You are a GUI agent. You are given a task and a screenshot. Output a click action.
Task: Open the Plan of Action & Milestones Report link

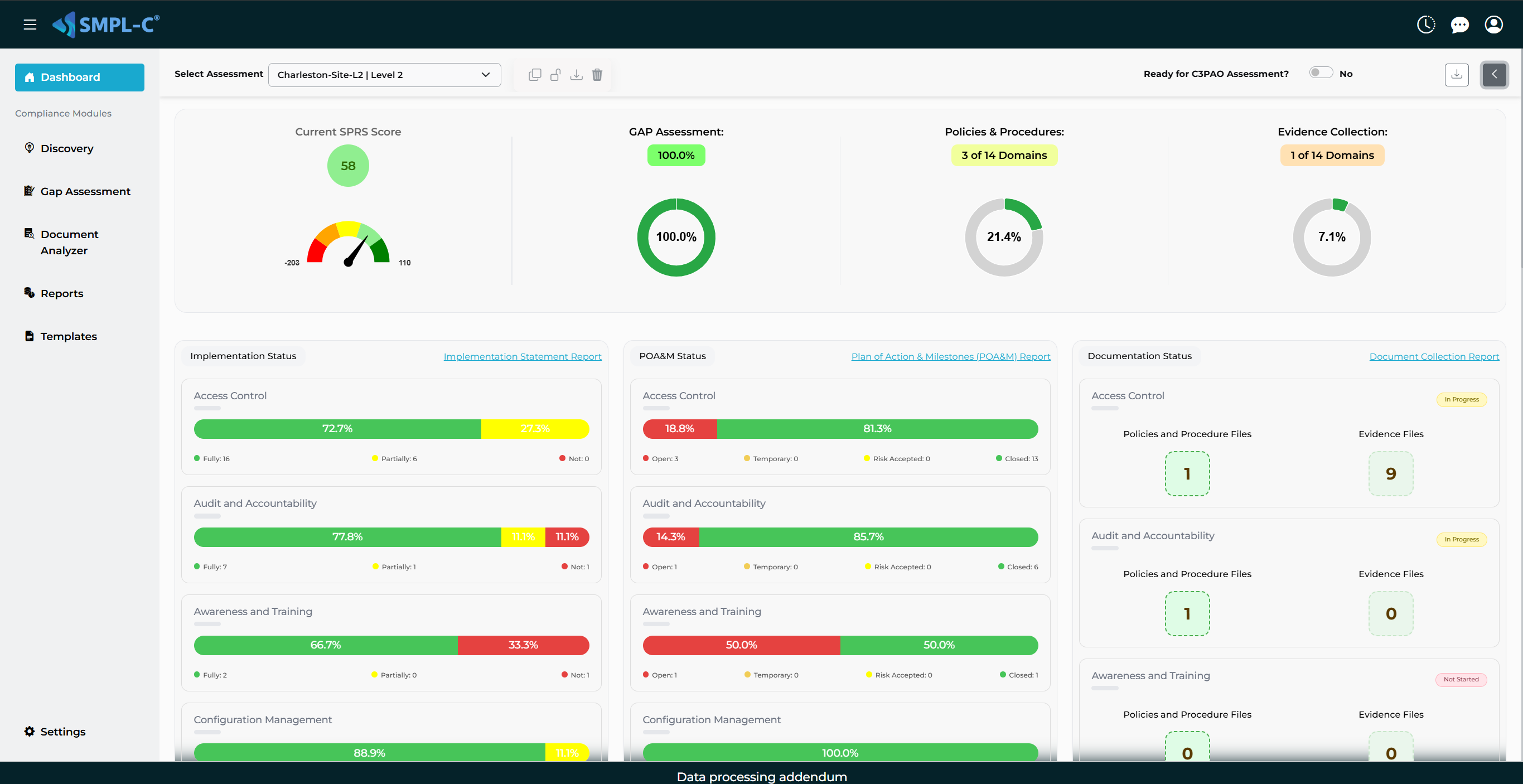(x=950, y=356)
